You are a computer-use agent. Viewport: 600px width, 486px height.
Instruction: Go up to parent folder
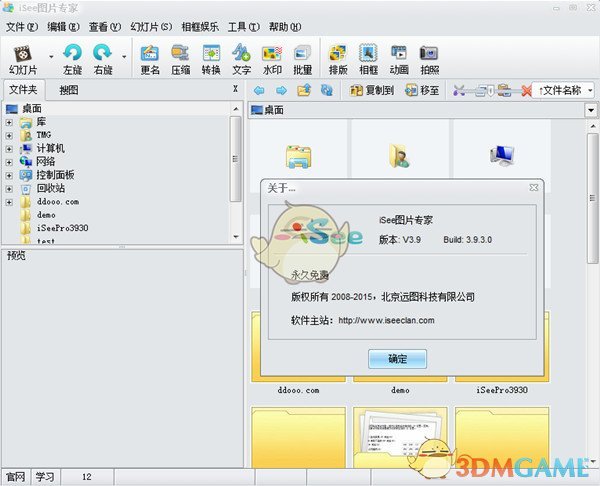[x=304, y=90]
